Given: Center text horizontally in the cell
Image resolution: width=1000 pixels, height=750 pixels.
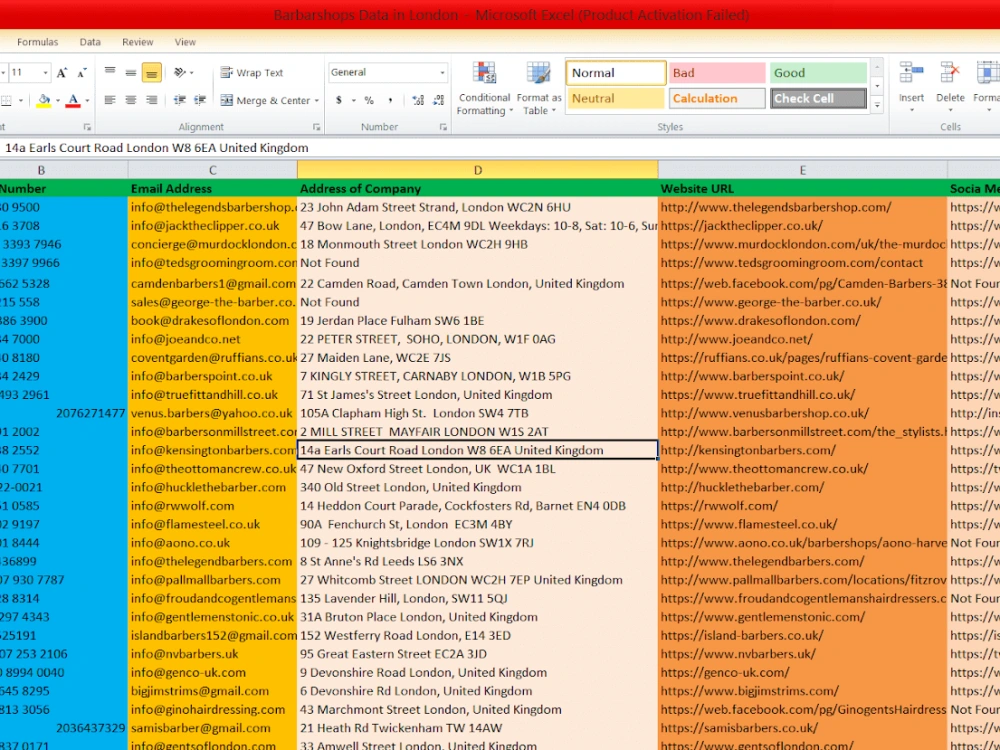Looking at the screenshot, I should tap(131, 100).
